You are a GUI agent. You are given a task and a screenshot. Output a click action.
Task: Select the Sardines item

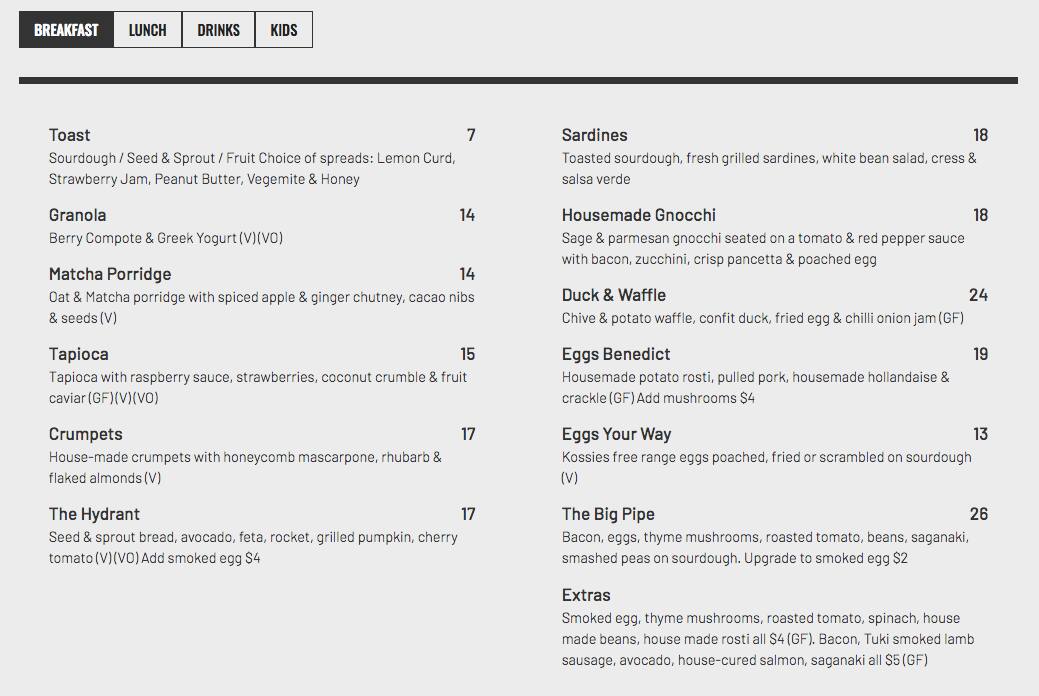(x=594, y=134)
